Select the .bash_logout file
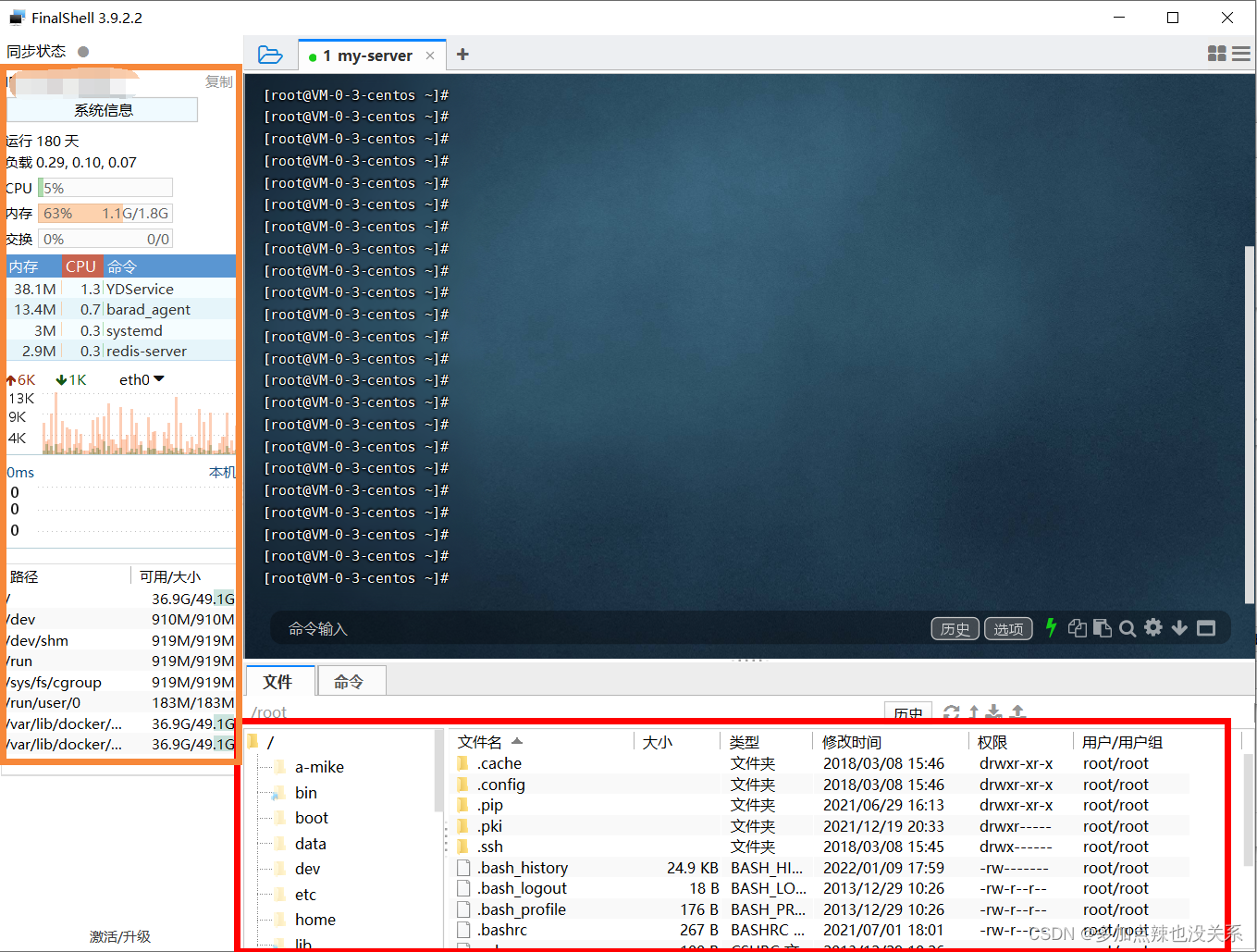Screen dimensions: 1257x952 click(x=820, y=888)
